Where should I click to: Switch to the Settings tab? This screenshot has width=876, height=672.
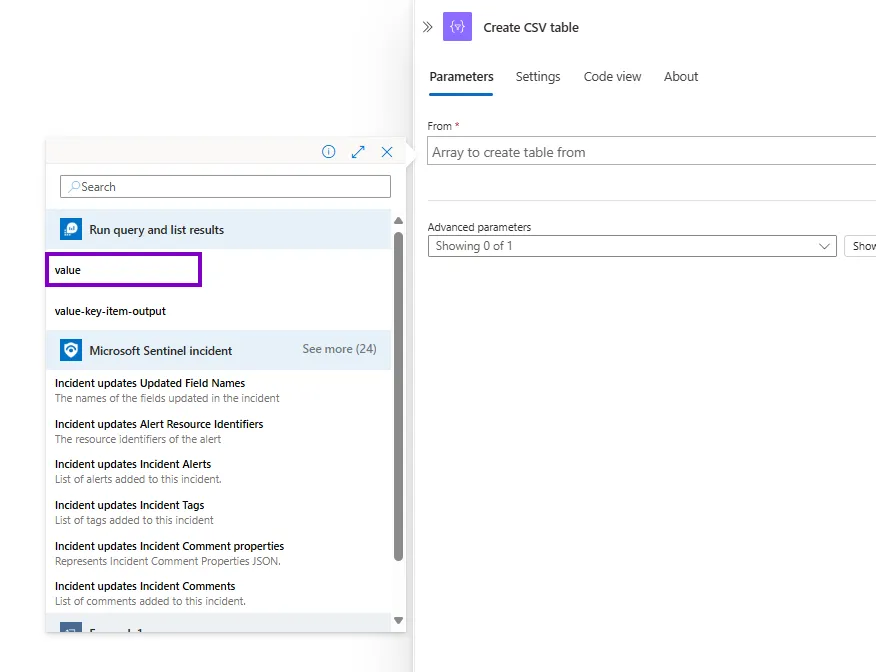pyautogui.click(x=538, y=77)
